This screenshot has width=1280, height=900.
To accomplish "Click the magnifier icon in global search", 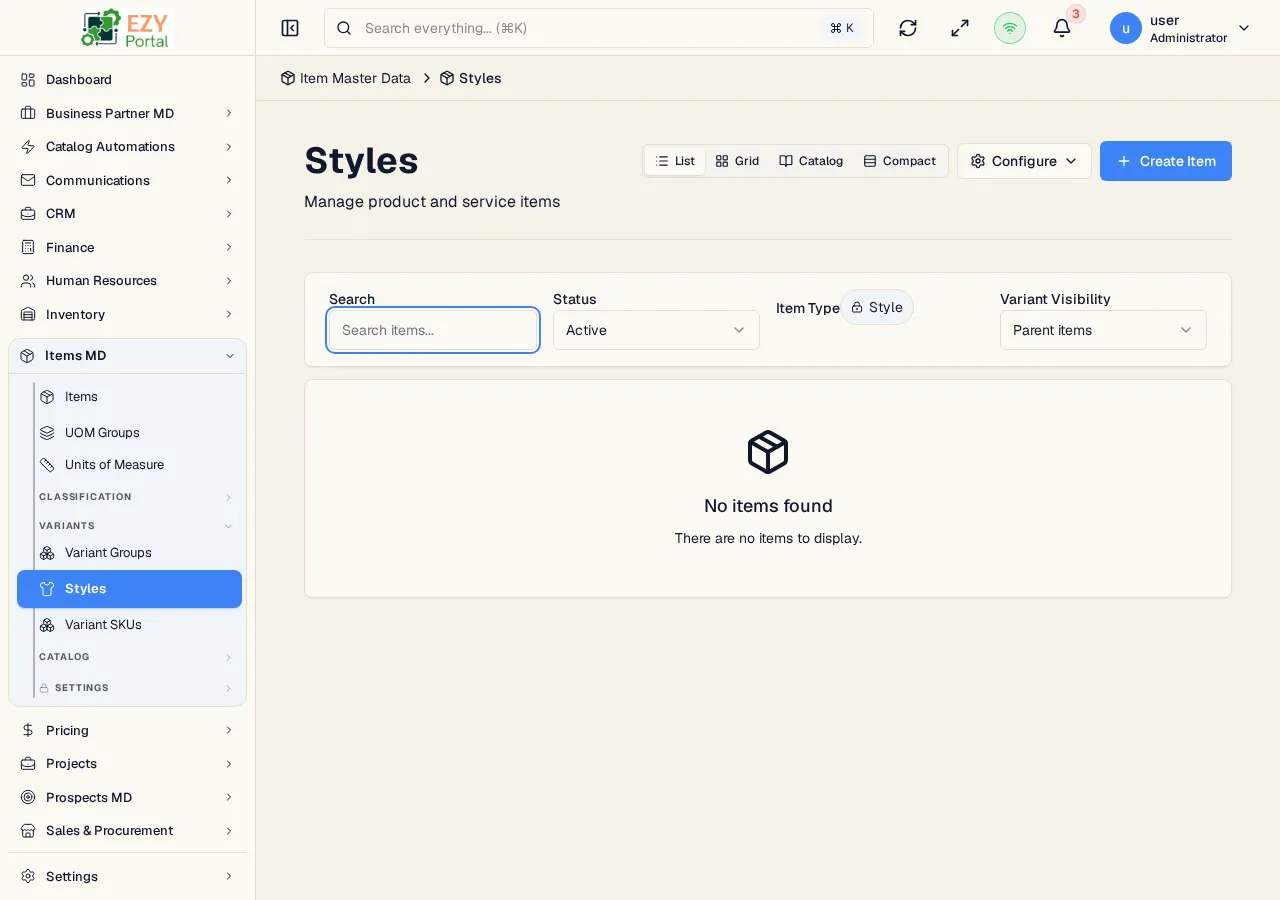I will [344, 28].
